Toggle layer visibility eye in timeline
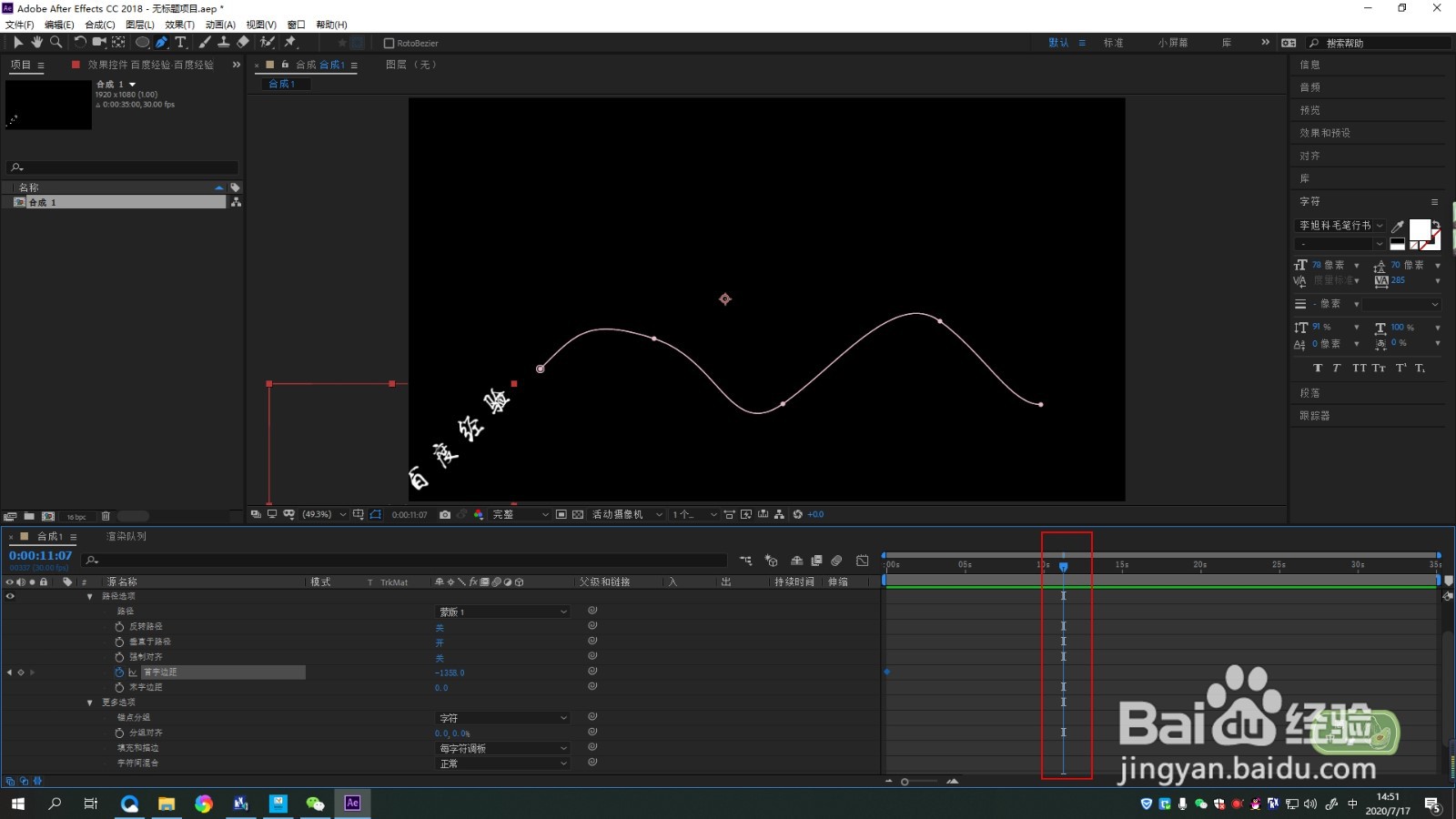The image size is (1456, 819). (x=10, y=596)
